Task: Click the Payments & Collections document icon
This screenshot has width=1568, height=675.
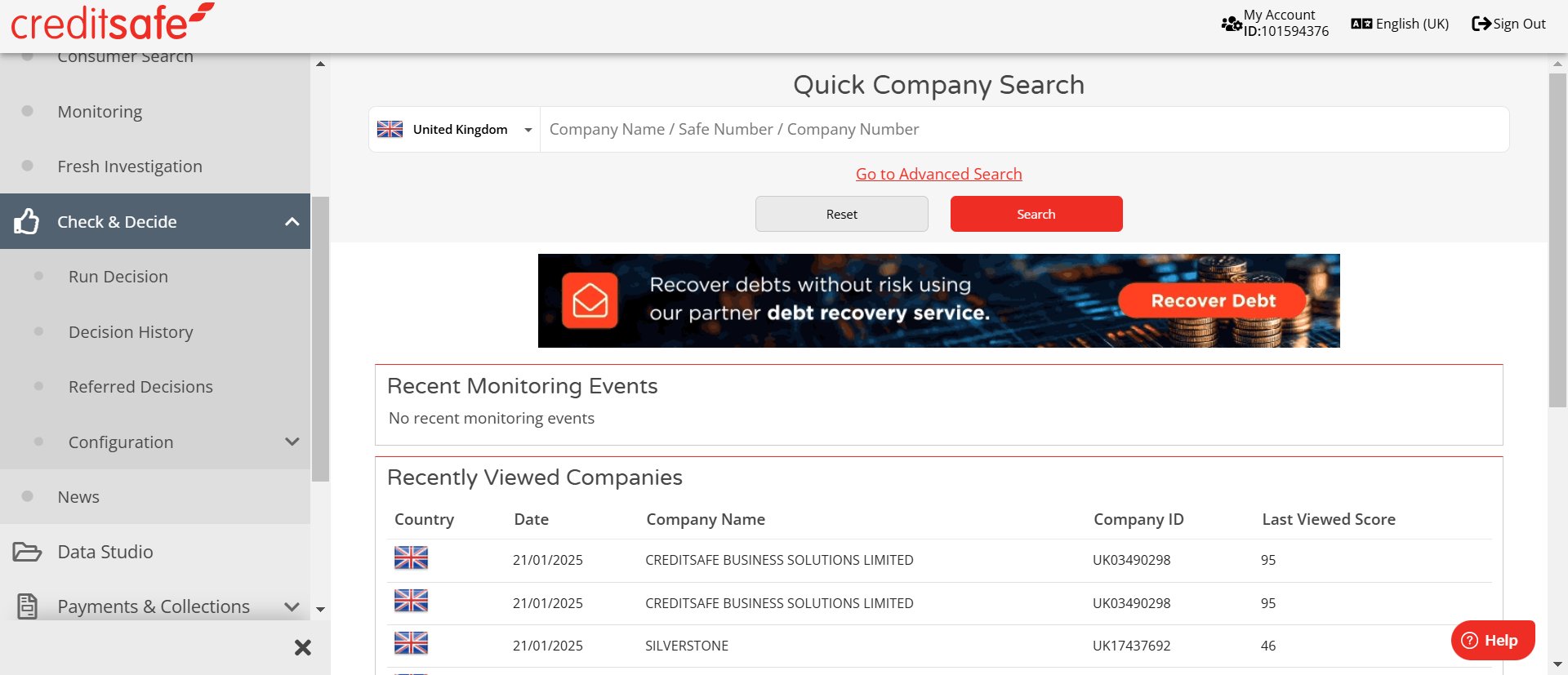Action: (x=27, y=606)
